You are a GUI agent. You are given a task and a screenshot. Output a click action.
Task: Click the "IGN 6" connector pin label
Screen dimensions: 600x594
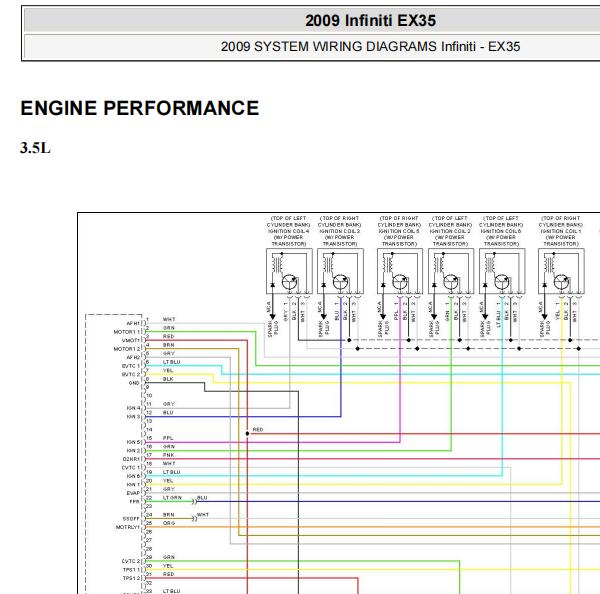pos(134,476)
